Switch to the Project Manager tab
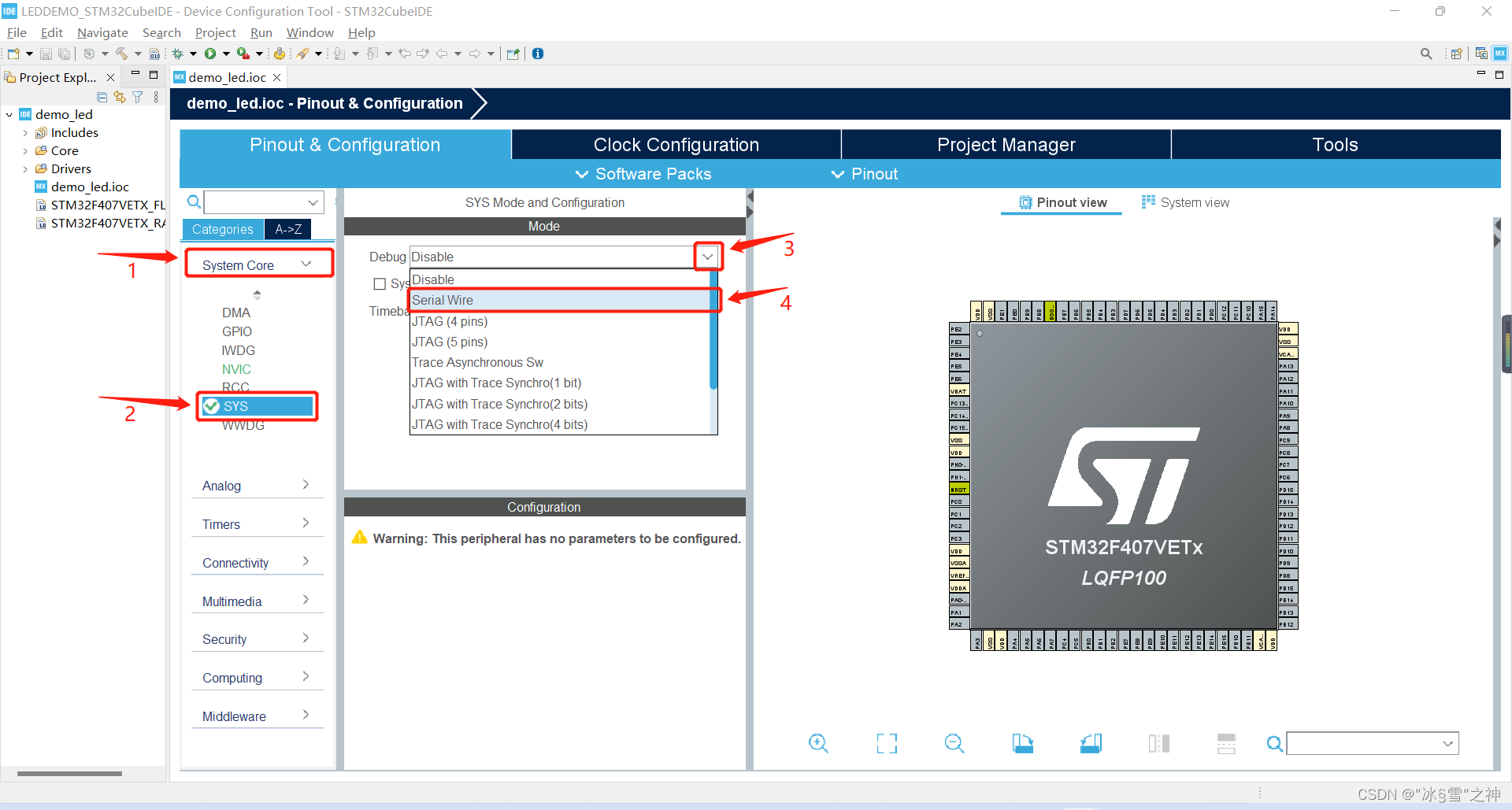The height and width of the screenshot is (810, 1512). click(x=1006, y=145)
